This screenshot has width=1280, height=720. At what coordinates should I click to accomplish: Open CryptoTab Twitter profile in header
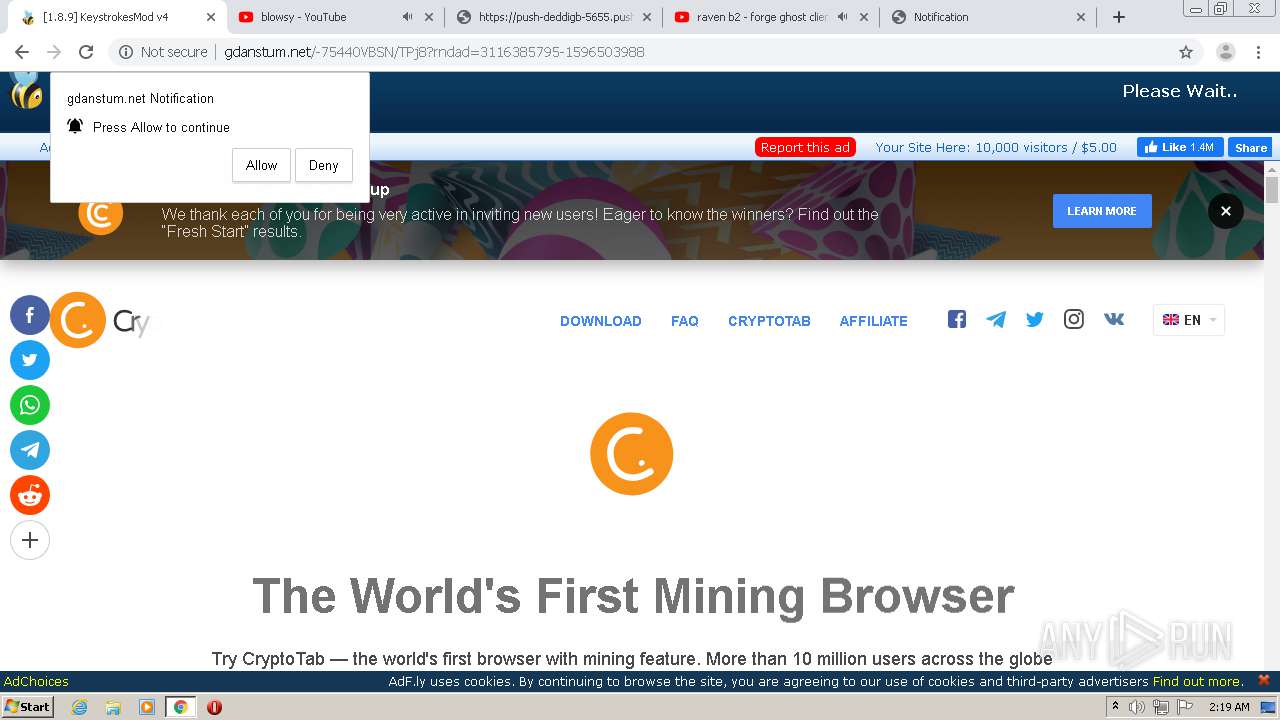(1035, 319)
